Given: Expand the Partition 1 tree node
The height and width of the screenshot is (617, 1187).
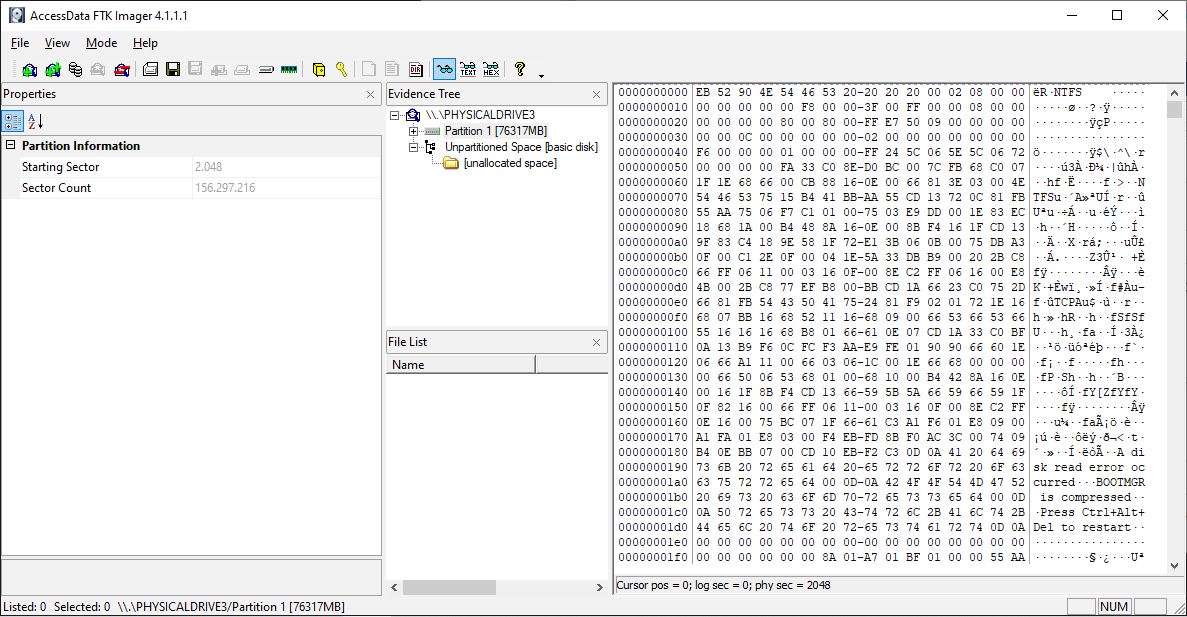Looking at the screenshot, I should pyautogui.click(x=413, y=131).
